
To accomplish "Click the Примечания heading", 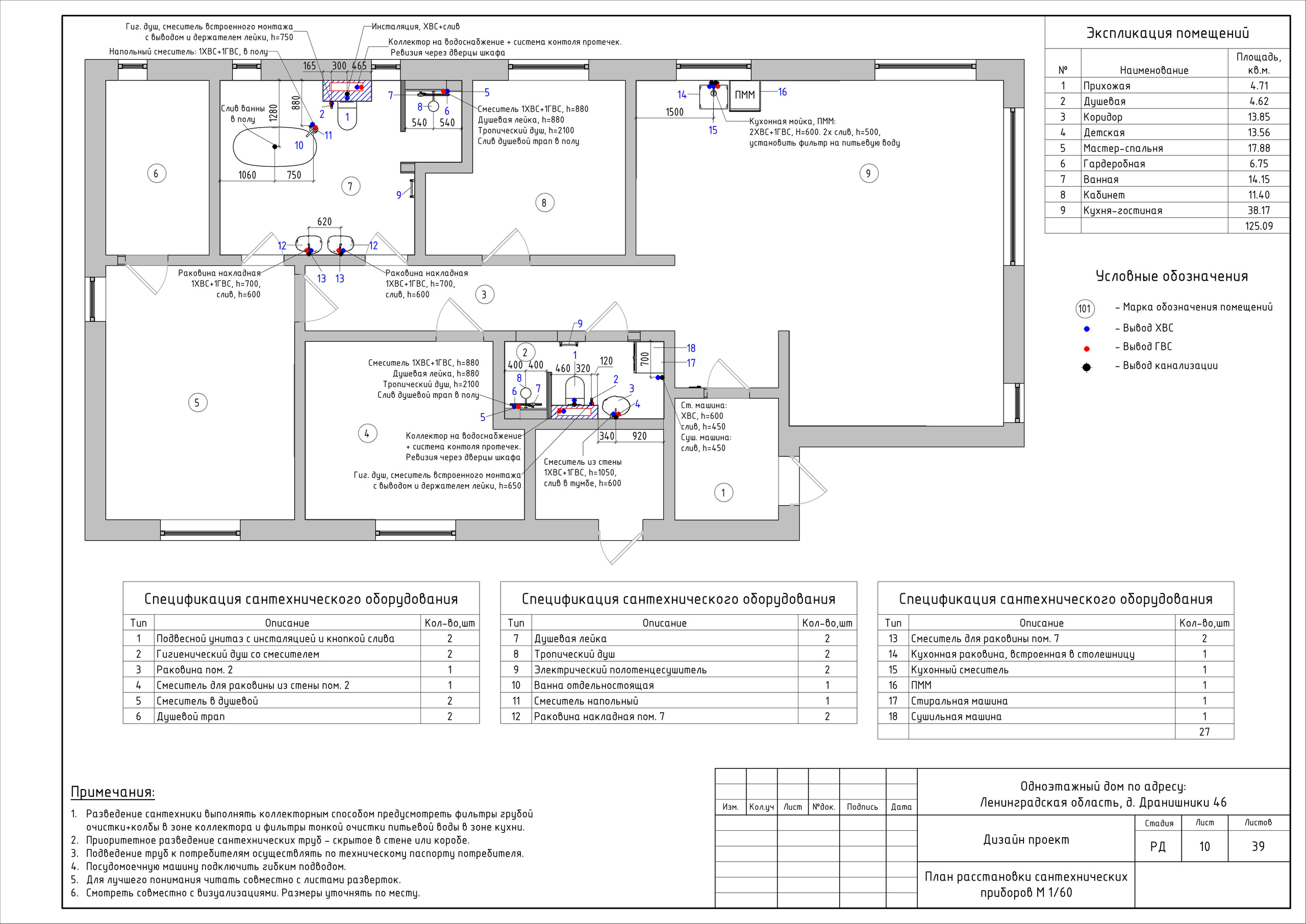I will 113,792.
